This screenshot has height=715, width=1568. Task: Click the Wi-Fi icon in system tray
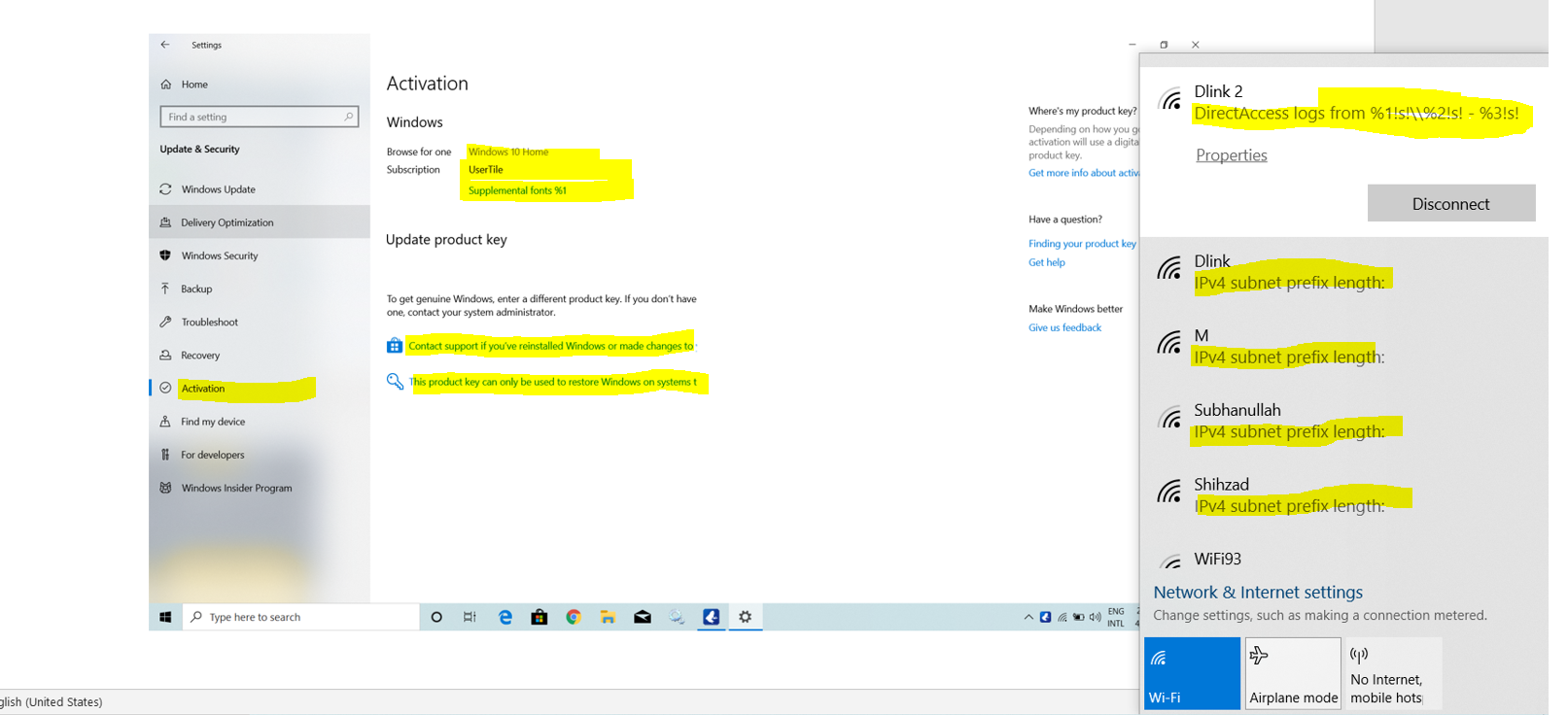[1063, 617]
